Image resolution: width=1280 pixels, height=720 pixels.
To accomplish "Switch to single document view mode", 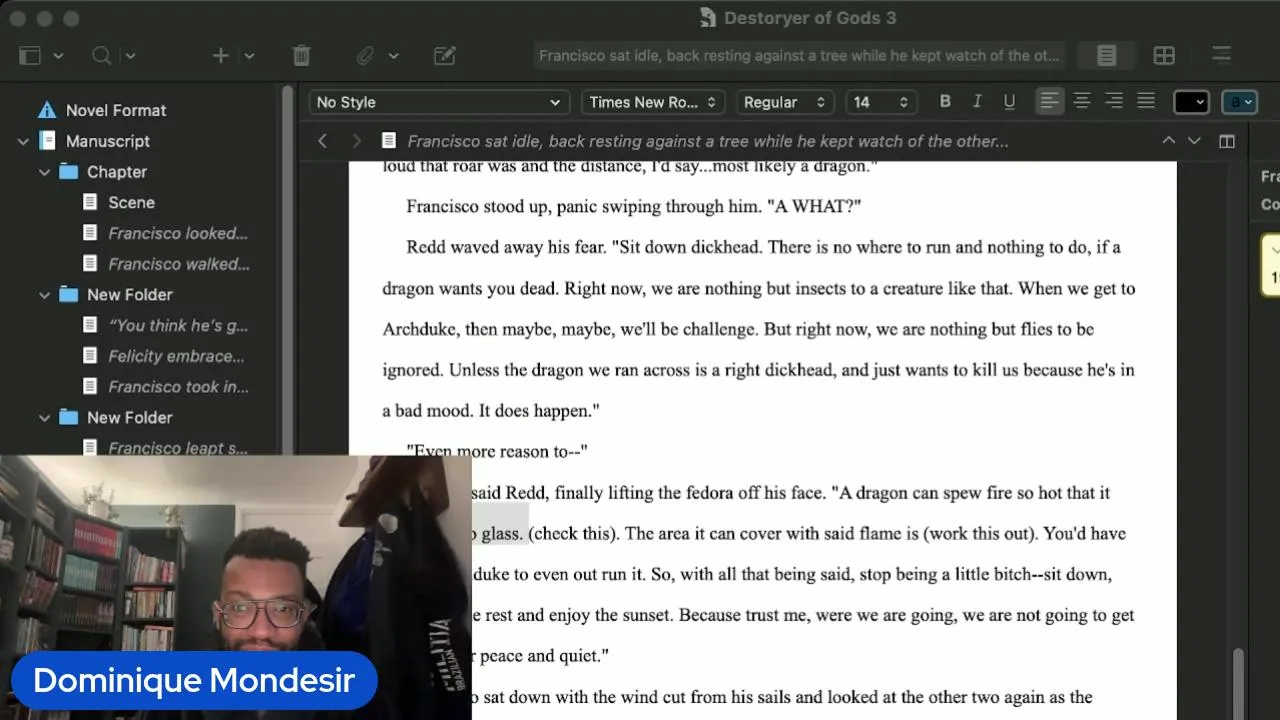I will tap(1106, 56).
